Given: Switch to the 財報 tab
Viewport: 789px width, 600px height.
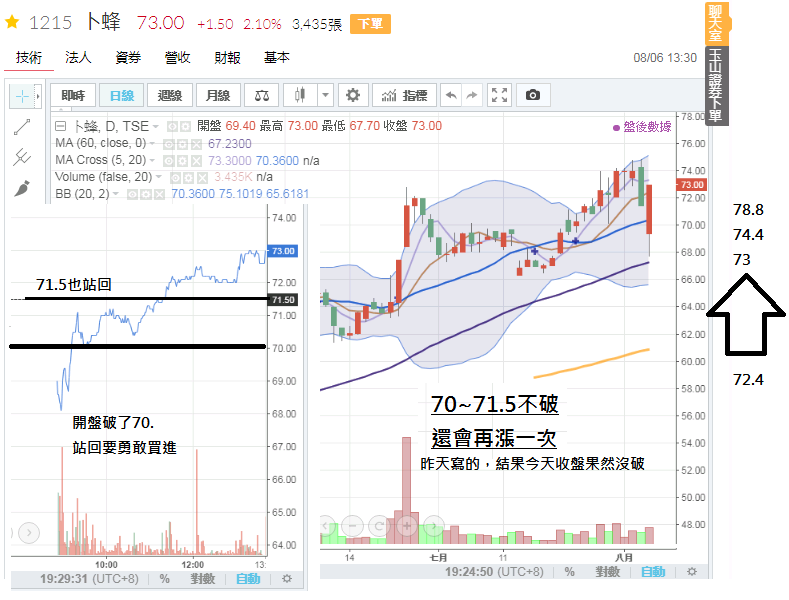Looking at the screenshot, I should 227,58.
